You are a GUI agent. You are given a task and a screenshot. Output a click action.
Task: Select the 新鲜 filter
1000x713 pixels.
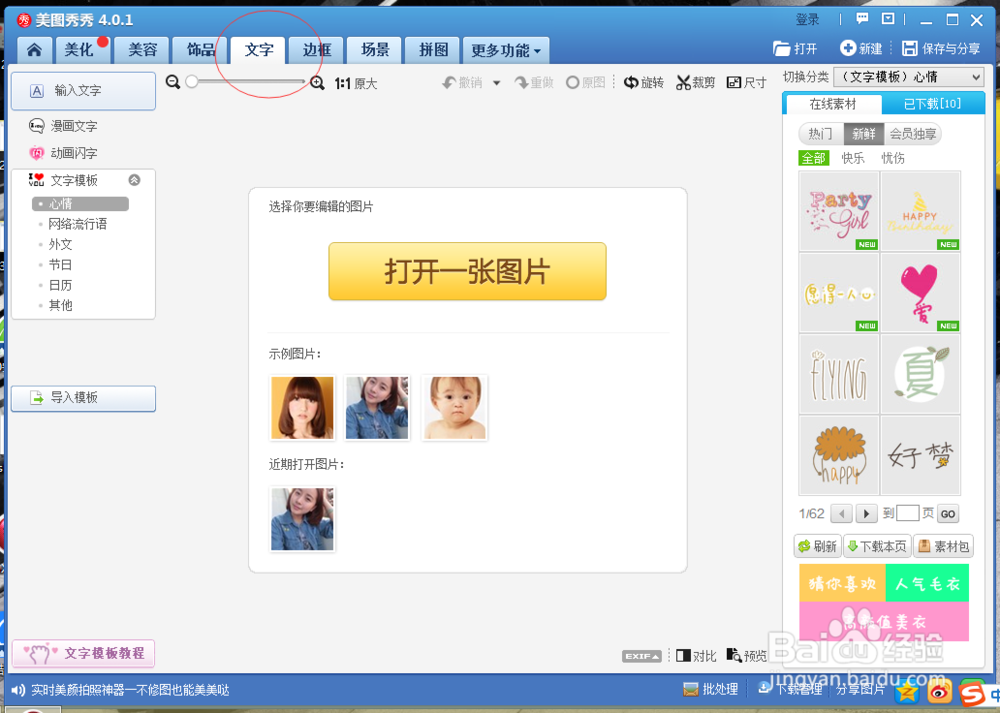[864, 134]
